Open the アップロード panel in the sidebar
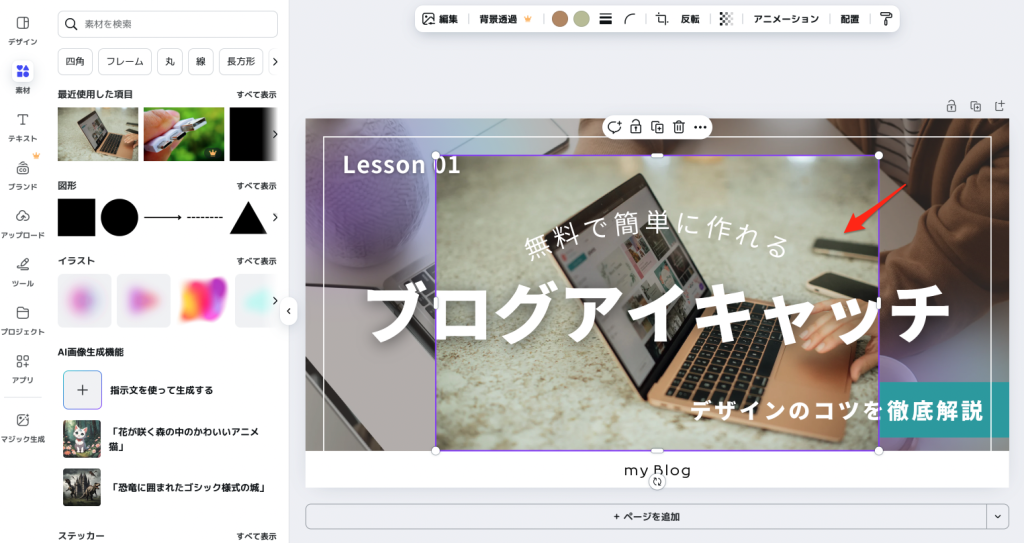1024x543 pixels. coord(23,222)
